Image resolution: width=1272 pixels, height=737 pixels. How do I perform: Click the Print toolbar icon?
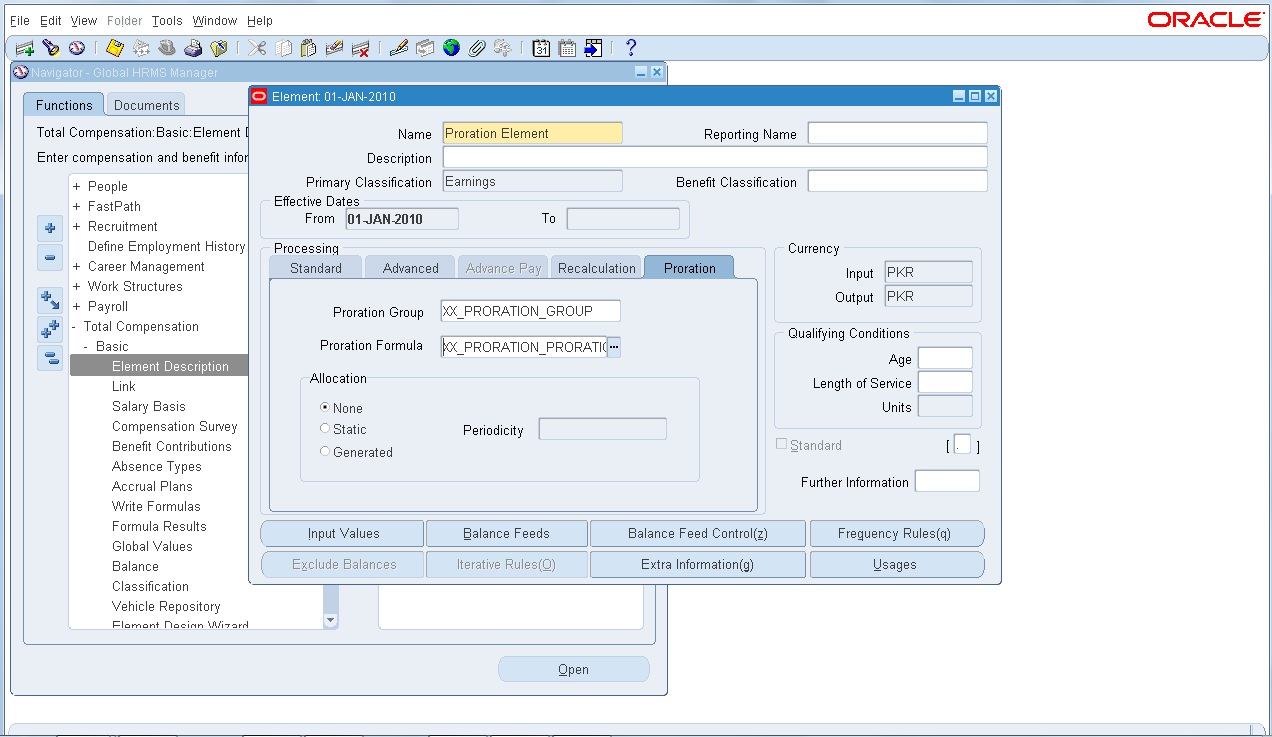pos(192,47)
